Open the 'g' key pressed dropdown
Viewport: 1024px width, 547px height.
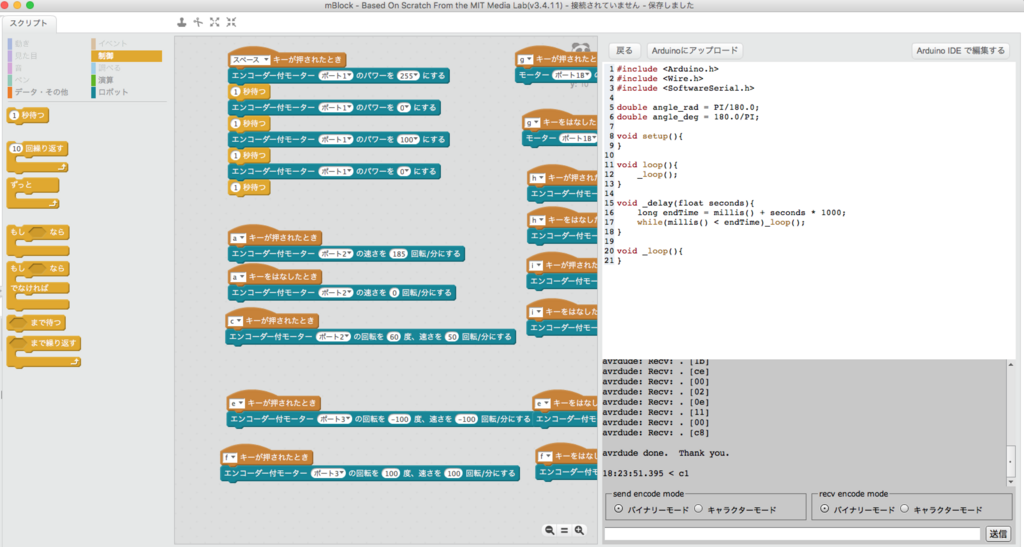point(526,59)
